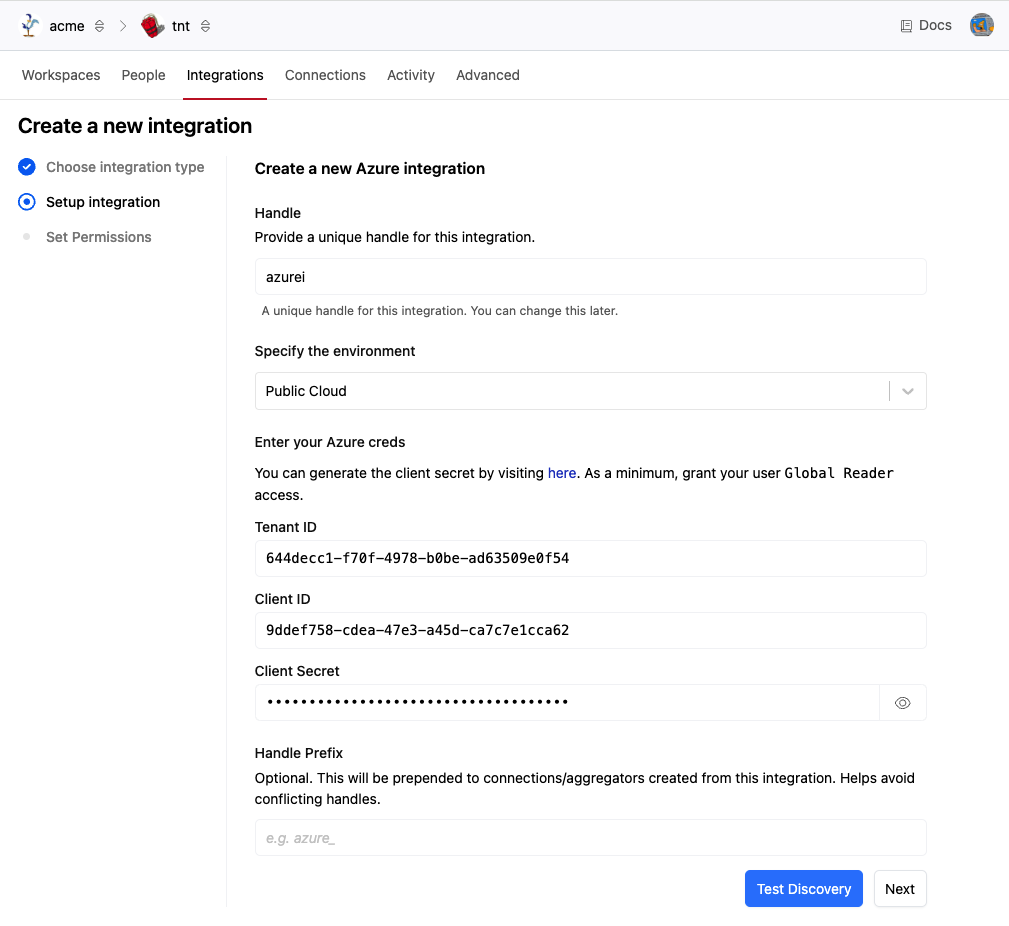1009x926 pixels.
Task: Focus the Tenant ID field
Action: [x=590, y=559]
